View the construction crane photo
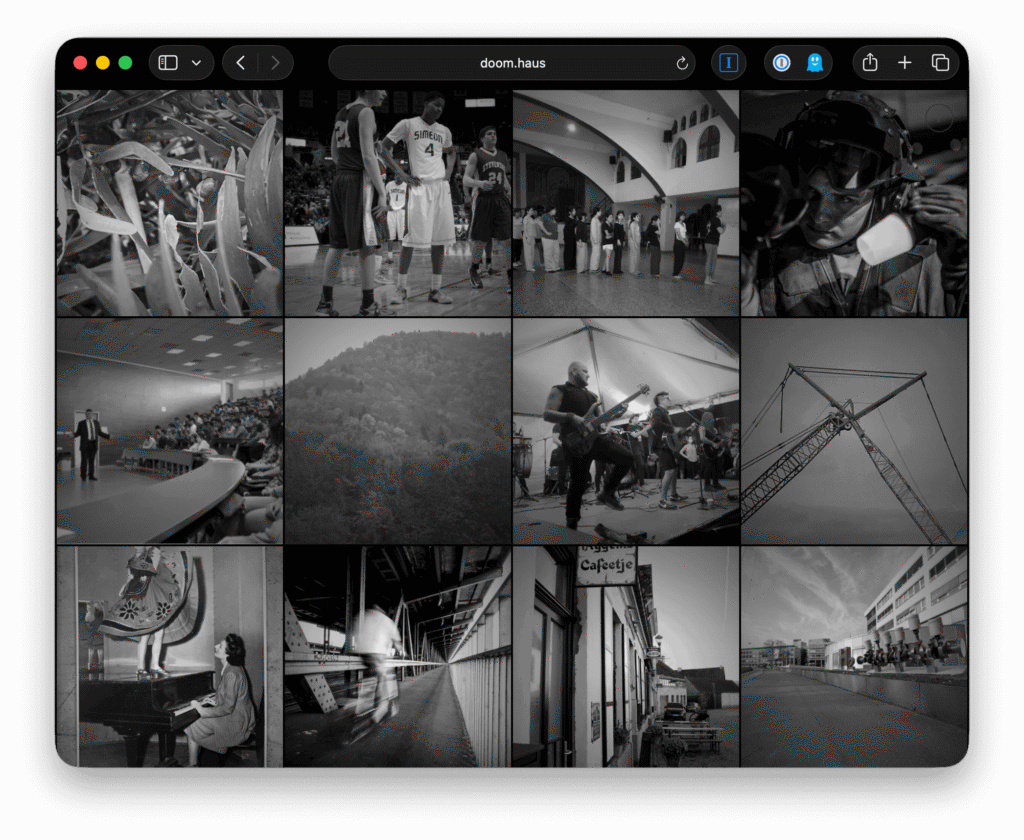 (x=854, y=431)
